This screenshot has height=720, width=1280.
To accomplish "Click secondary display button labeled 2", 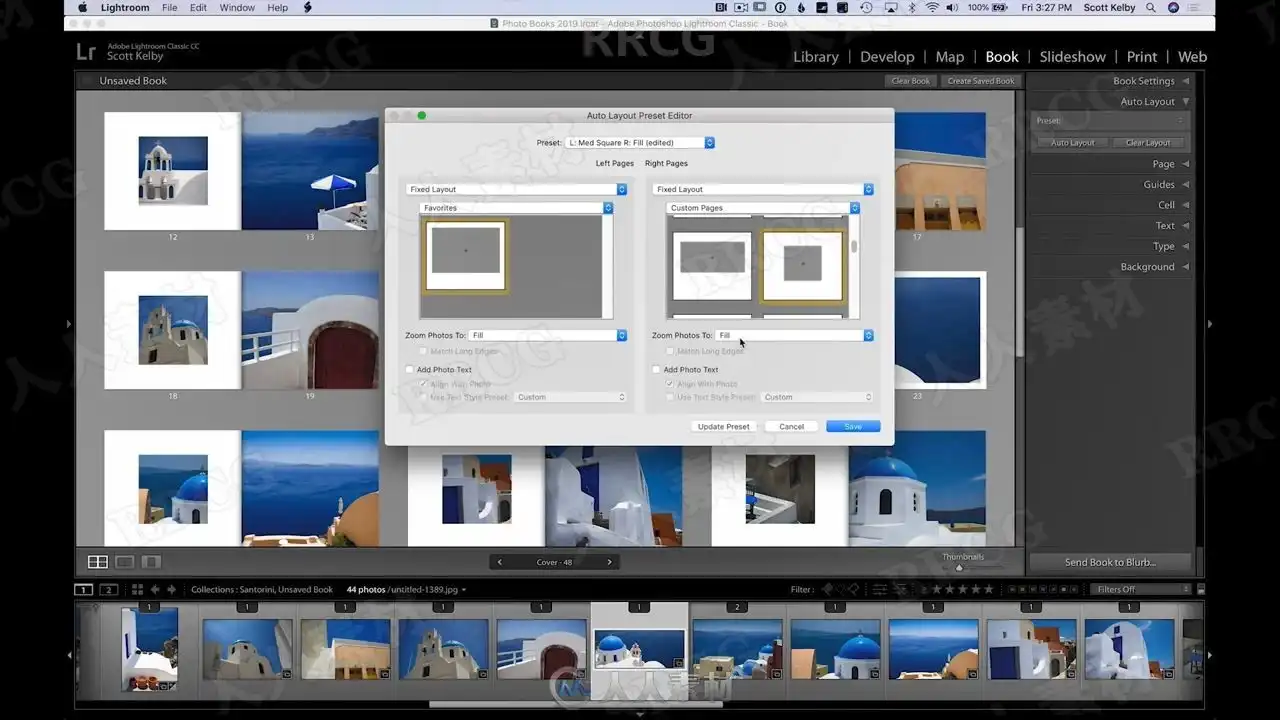I will 109,590.
